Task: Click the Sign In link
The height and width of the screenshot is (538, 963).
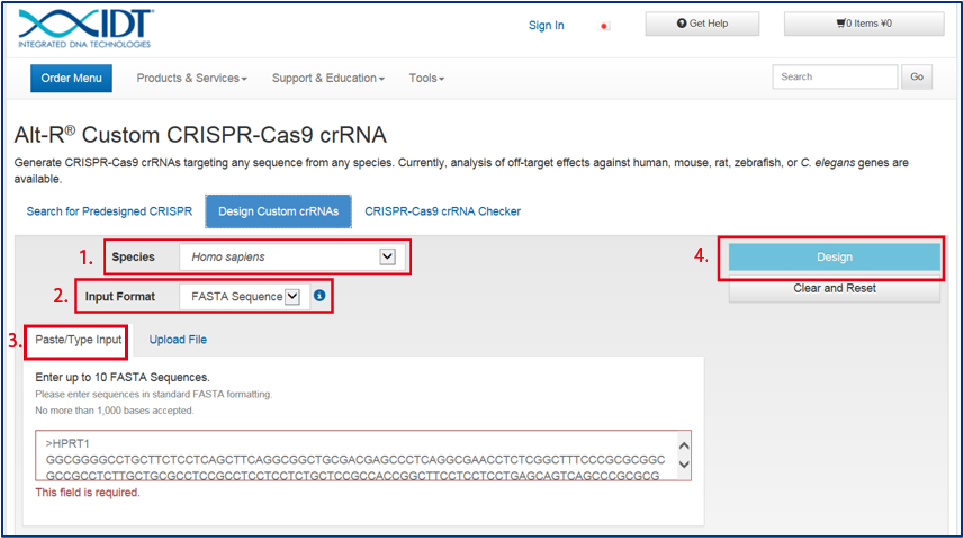Action: [x=546, y=25]
